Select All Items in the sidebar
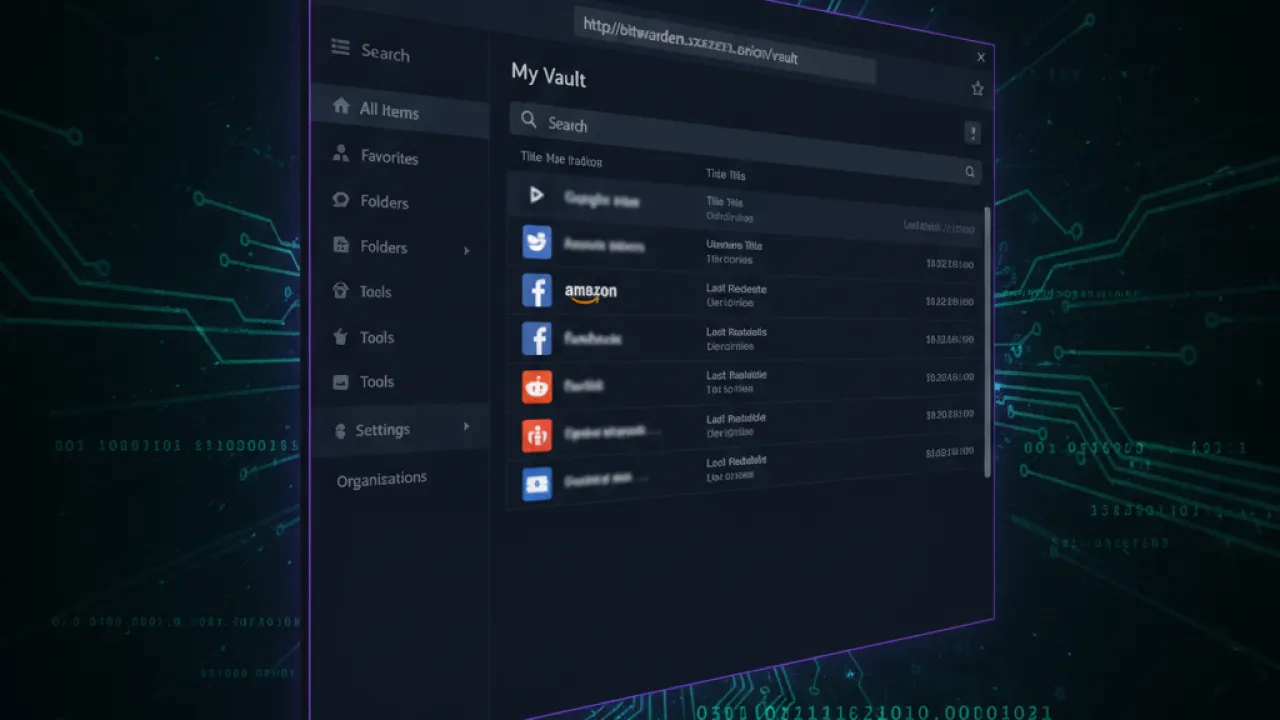The height and width of the screenshot is (720, 1280). pos(399,109)
